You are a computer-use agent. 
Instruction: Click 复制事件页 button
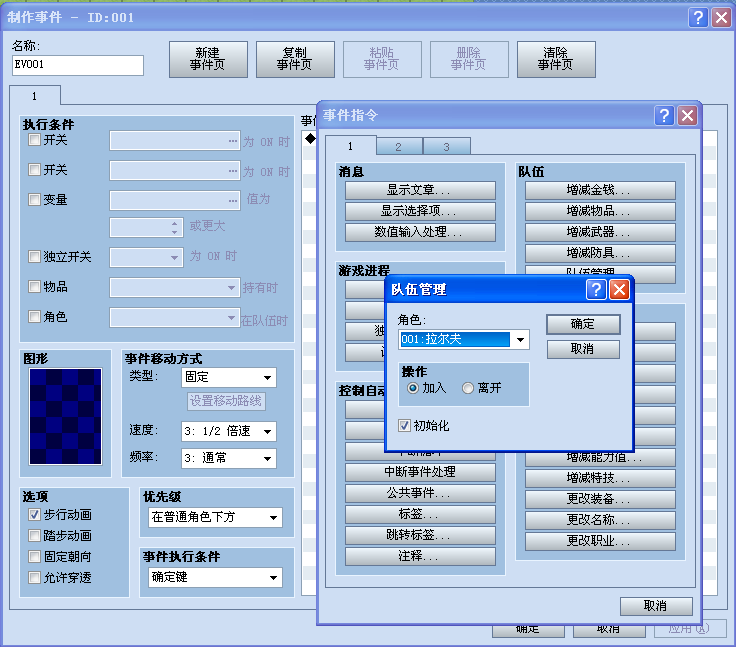[295, 59]
